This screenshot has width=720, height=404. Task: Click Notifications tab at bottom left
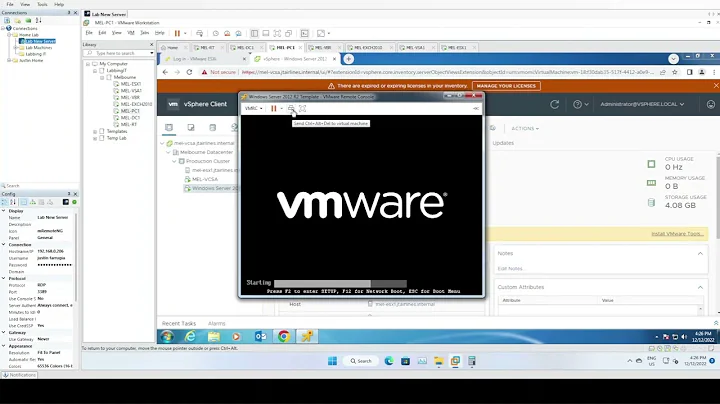tap(19, 375)
